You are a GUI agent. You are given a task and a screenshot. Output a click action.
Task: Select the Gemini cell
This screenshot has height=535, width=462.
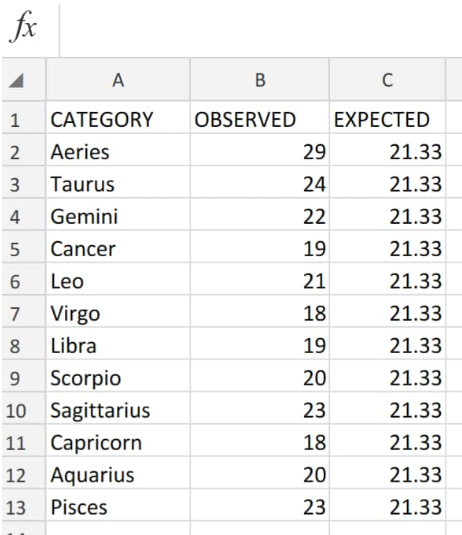coord(118,214)
